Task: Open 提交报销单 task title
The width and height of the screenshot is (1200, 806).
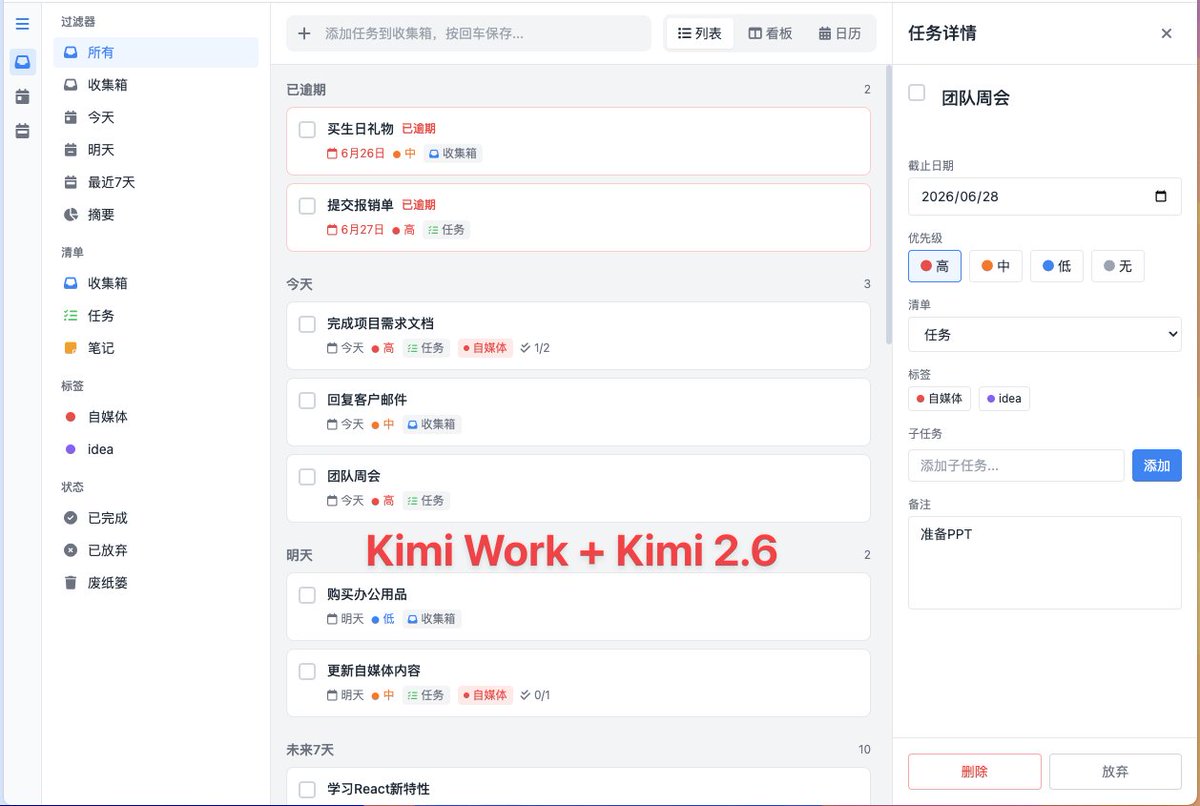Action: [360, 205]
